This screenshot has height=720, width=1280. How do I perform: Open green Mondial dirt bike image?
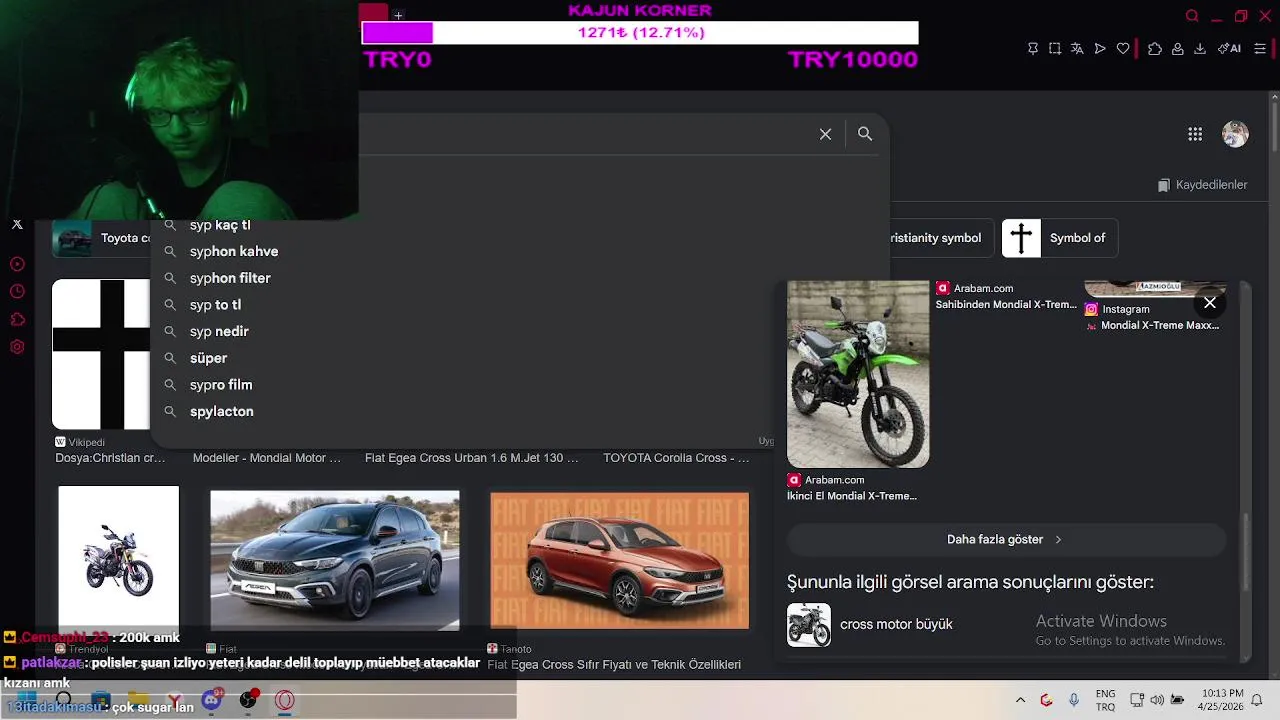click(858, 374)
